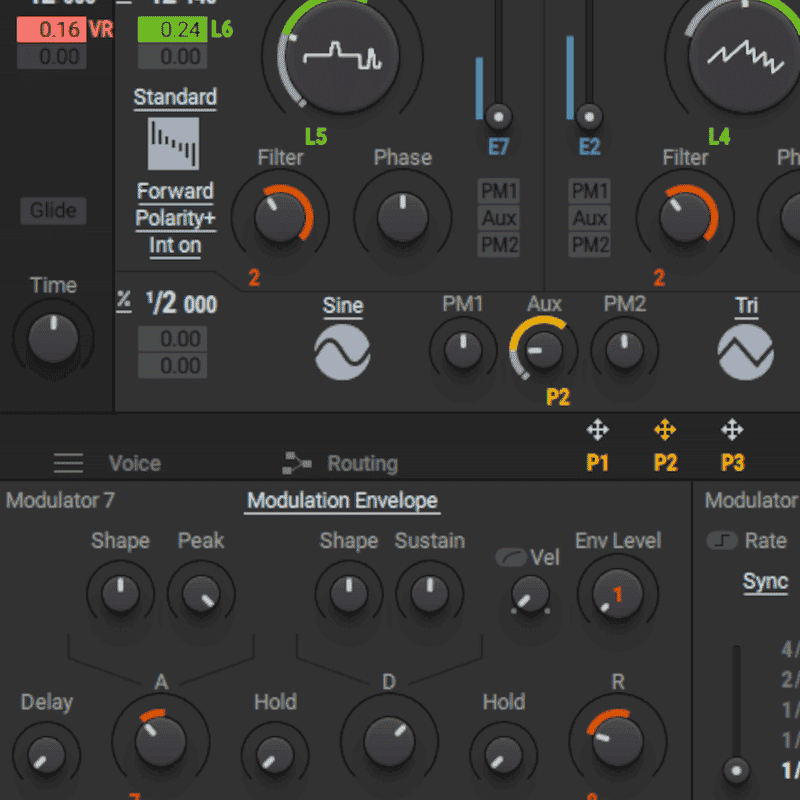The image size is (800, 800).
Task: Toggle the Vel curve switch
Action: [x=511, y=557]
